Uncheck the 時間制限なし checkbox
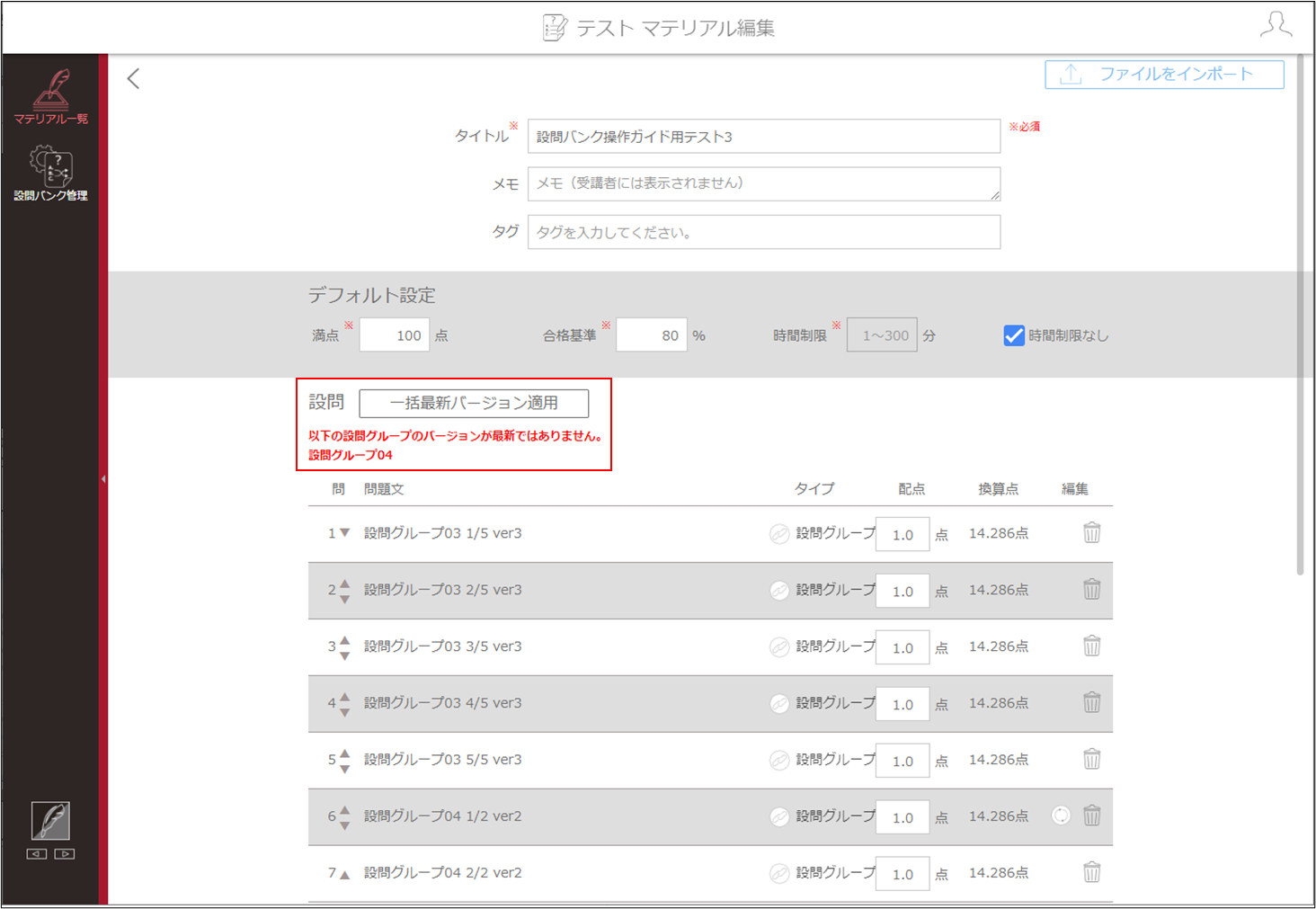 pyautogui.click(x=1014, y=335)
